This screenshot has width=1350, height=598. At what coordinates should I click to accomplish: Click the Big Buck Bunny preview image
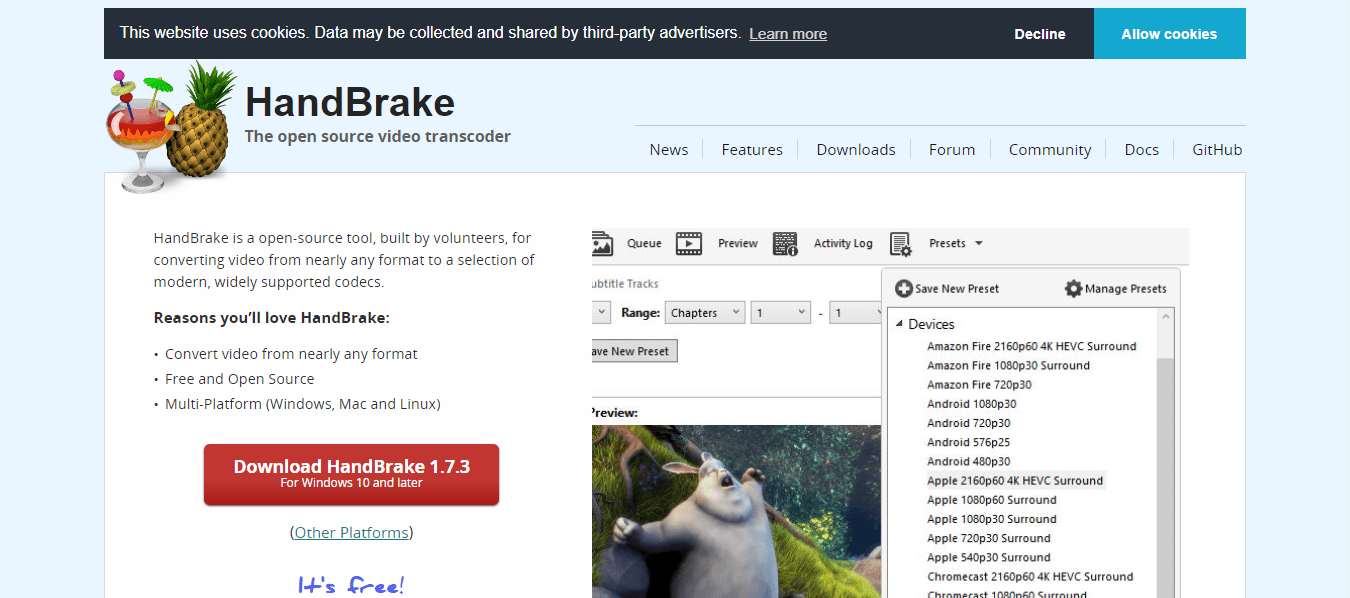[x=736, y=511]
